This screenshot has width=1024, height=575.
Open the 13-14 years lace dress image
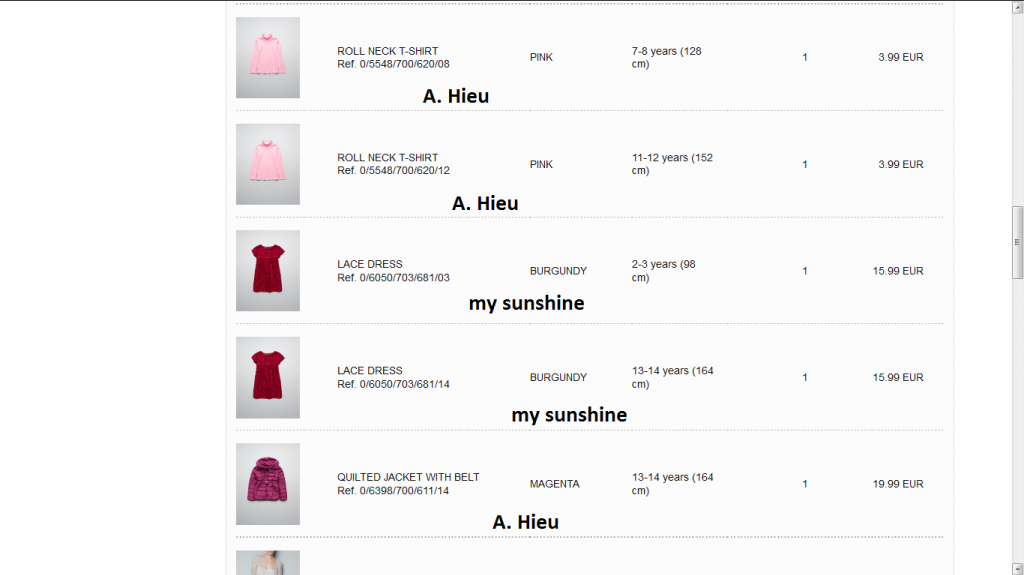coord(268,377)
